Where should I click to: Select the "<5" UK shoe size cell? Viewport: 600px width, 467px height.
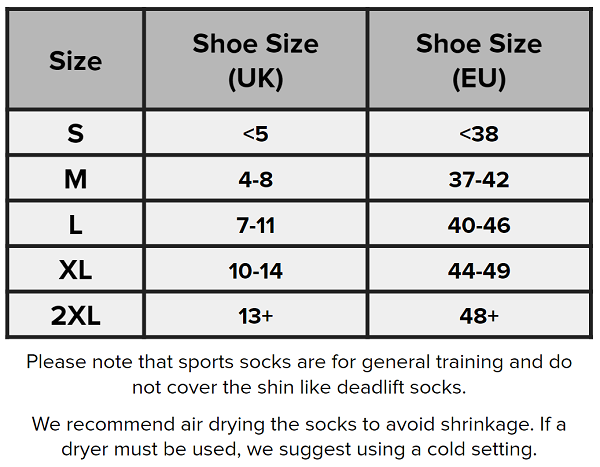(256, 133)
